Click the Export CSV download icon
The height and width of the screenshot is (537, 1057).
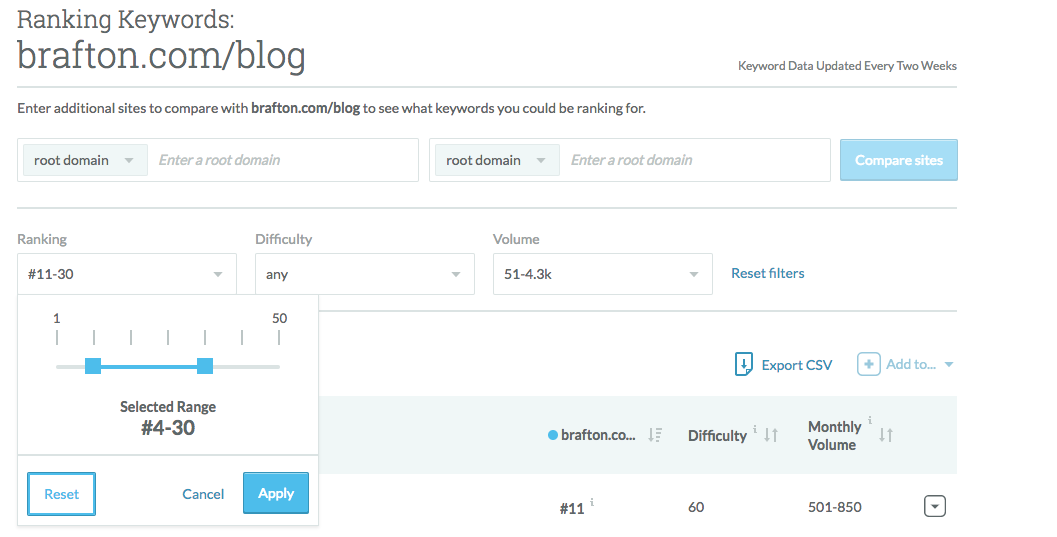point(744,364)
